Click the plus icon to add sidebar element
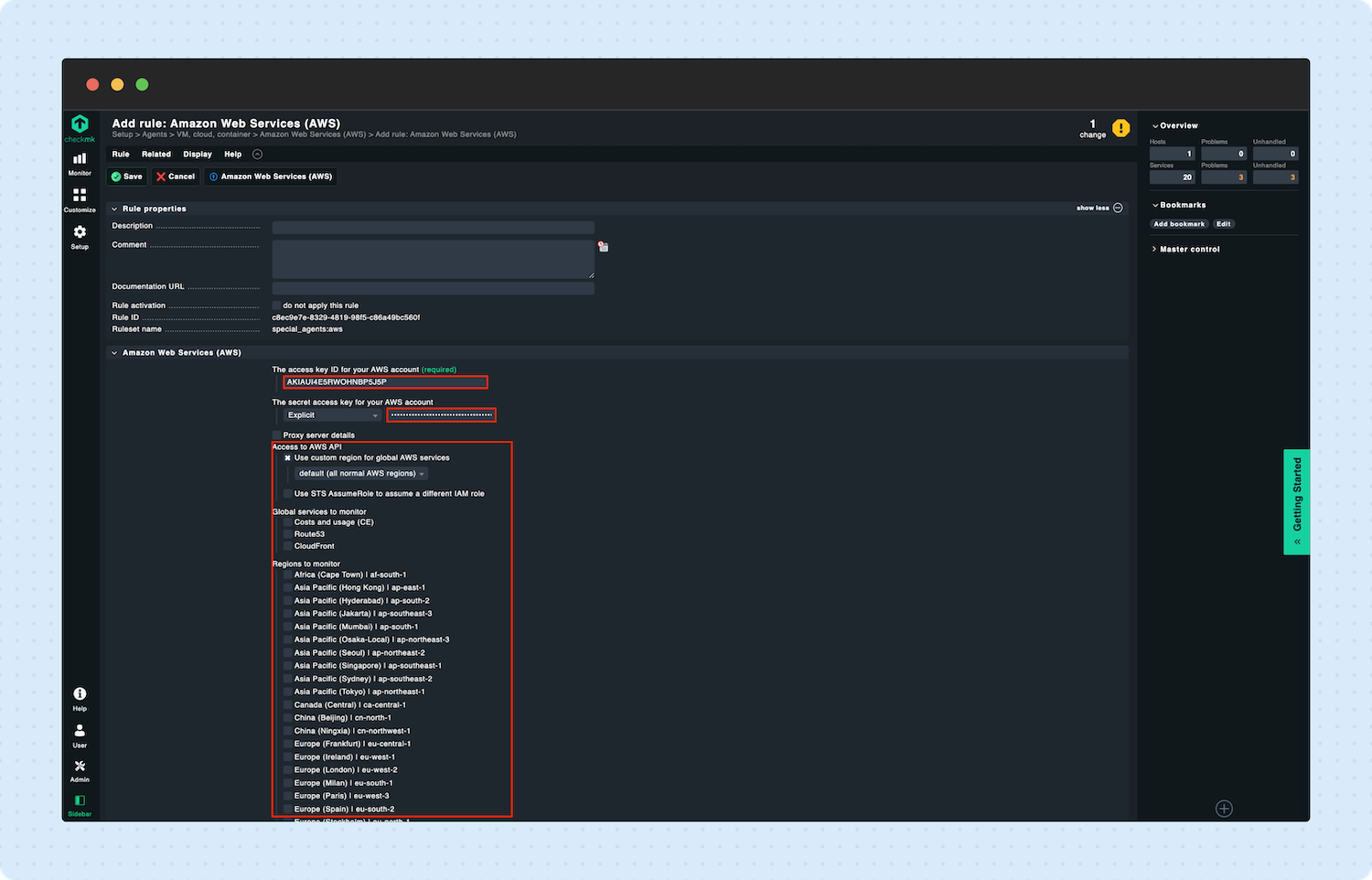 pyautogui.click(x=1224, y=809)
